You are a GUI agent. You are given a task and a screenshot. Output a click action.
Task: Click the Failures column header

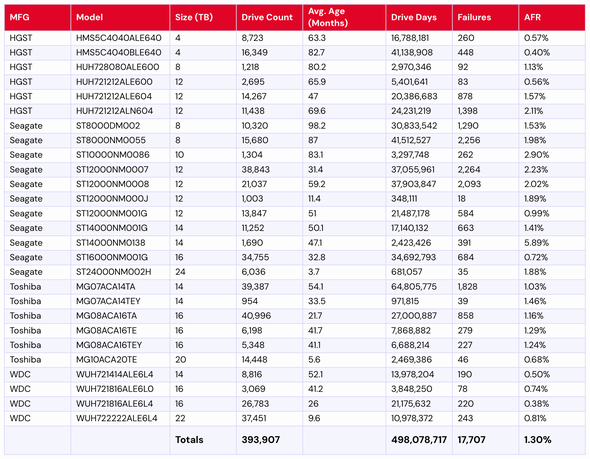tap(485, 17)
